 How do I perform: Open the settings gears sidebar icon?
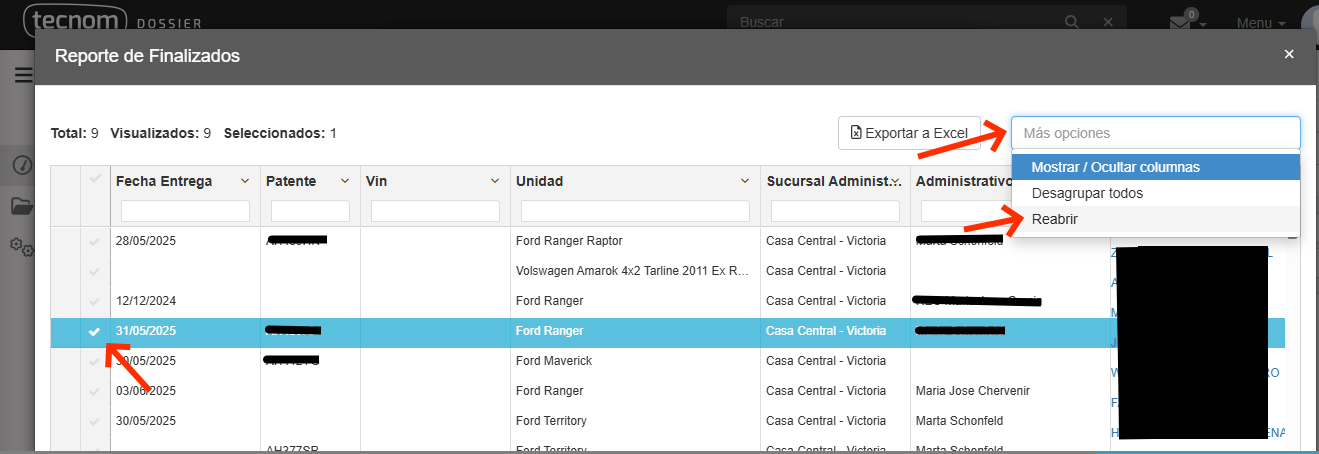pyautogui.click(x=22, y=246)
